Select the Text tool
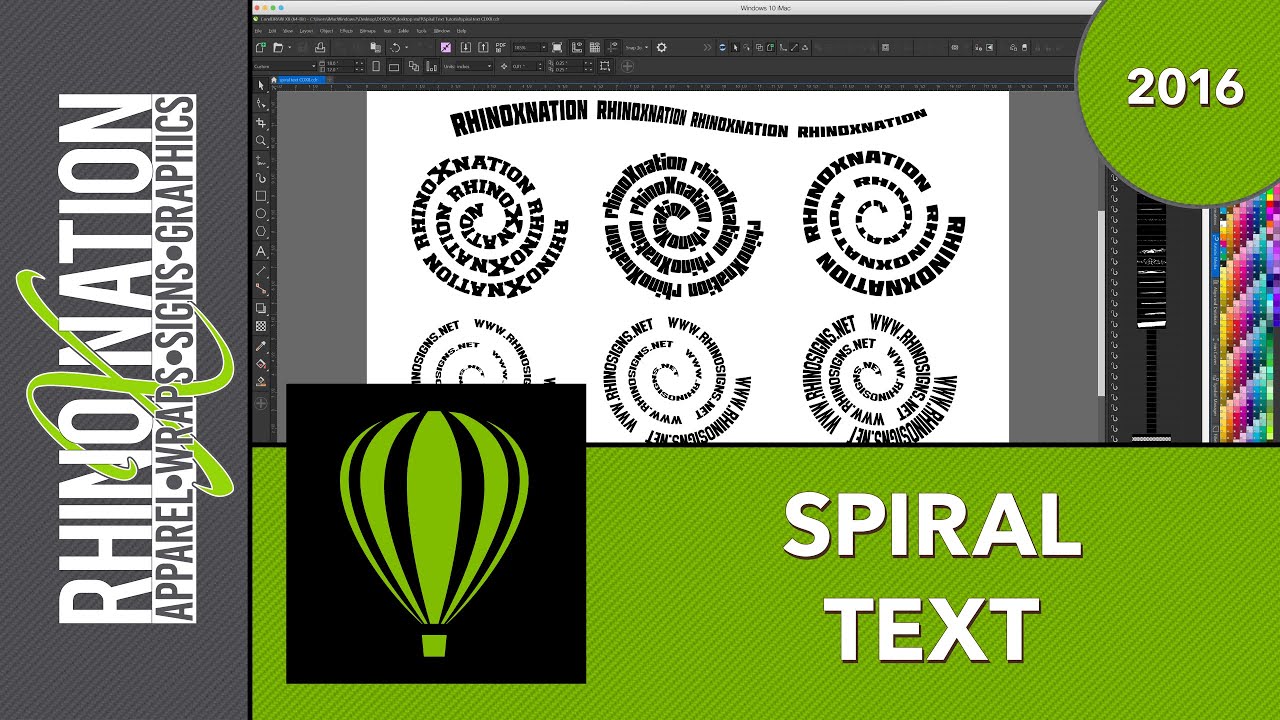 pyautogui.click(x=261, y=251)
